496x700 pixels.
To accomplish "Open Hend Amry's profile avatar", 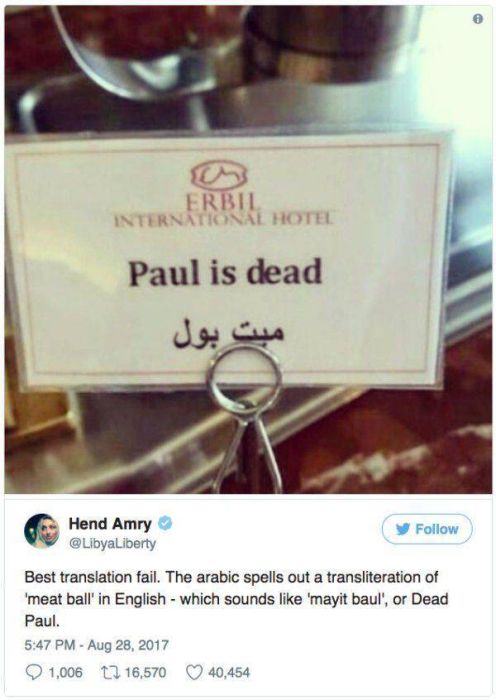I will tap(42, 531).
